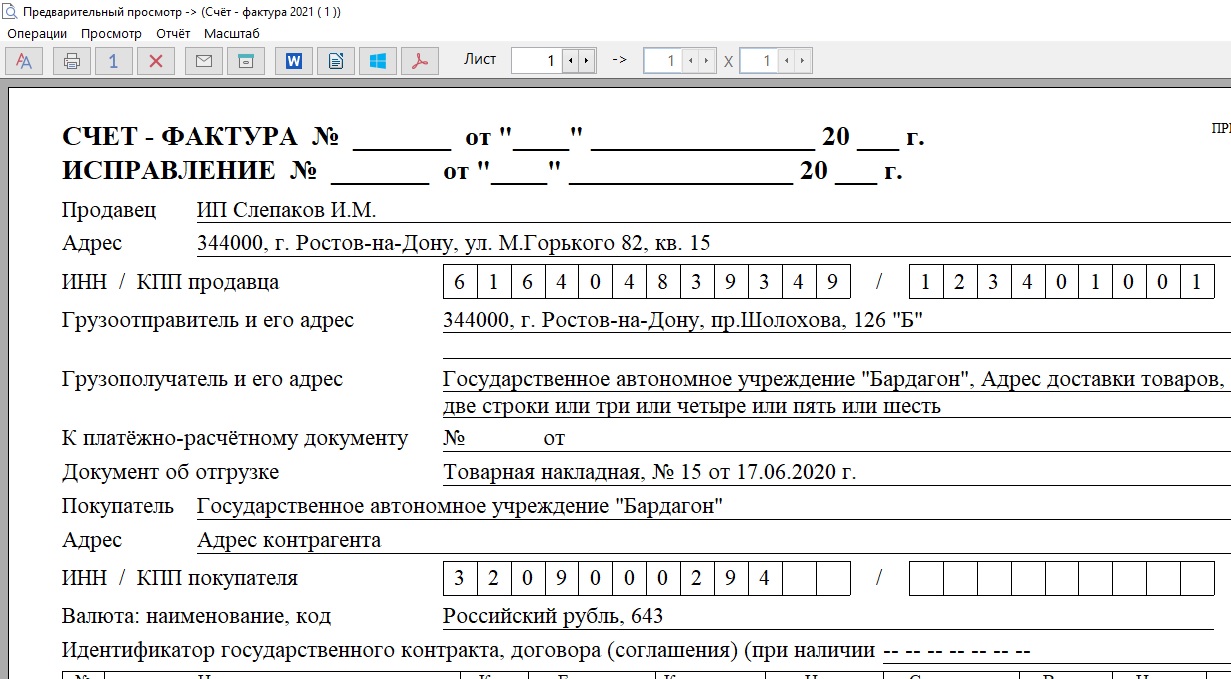Increase the last field after X using right arrow
Viewport: 1231px width, 679px height.
click(x=803, y=61)
